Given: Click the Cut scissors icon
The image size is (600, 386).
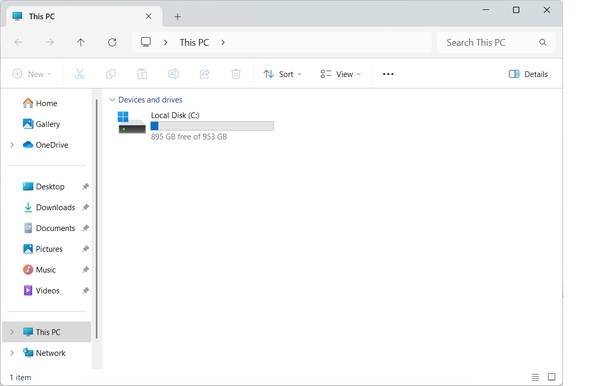Looking at the screenshot, I should pos(79,74).
